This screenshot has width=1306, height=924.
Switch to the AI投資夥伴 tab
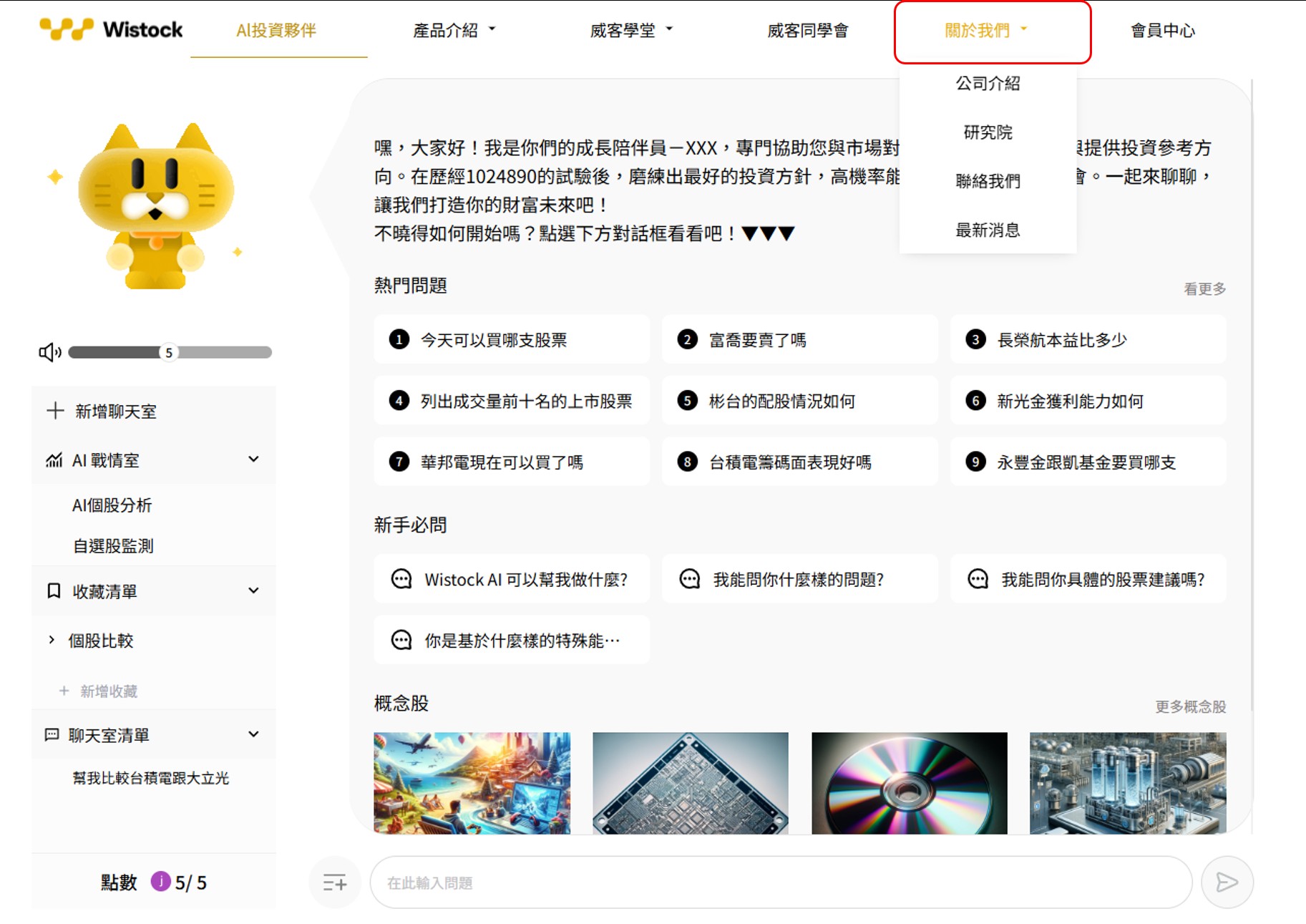click(x=278, y=30)
